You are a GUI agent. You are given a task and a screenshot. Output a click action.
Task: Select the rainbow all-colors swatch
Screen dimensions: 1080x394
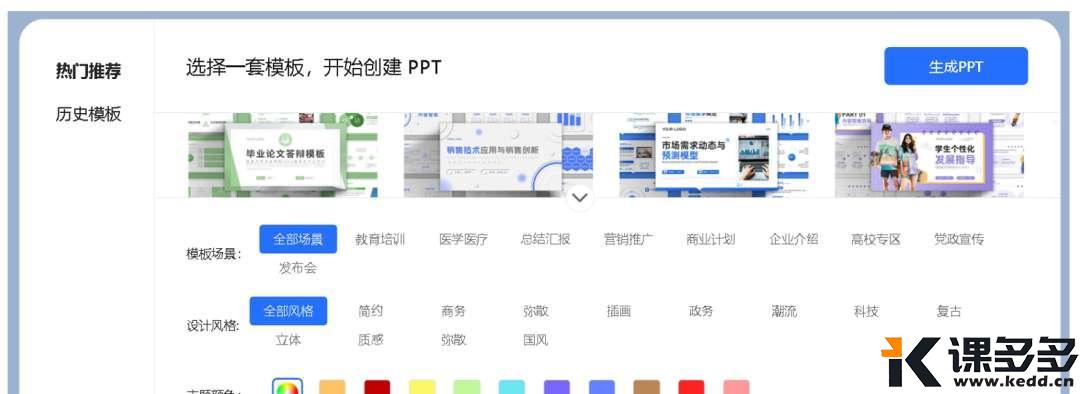click(x=287, y=387)
